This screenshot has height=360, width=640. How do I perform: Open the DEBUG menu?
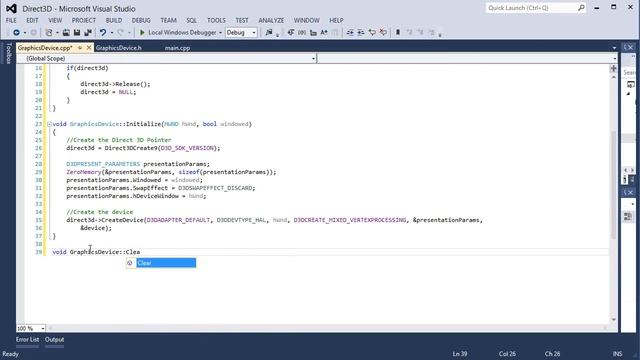141,20
